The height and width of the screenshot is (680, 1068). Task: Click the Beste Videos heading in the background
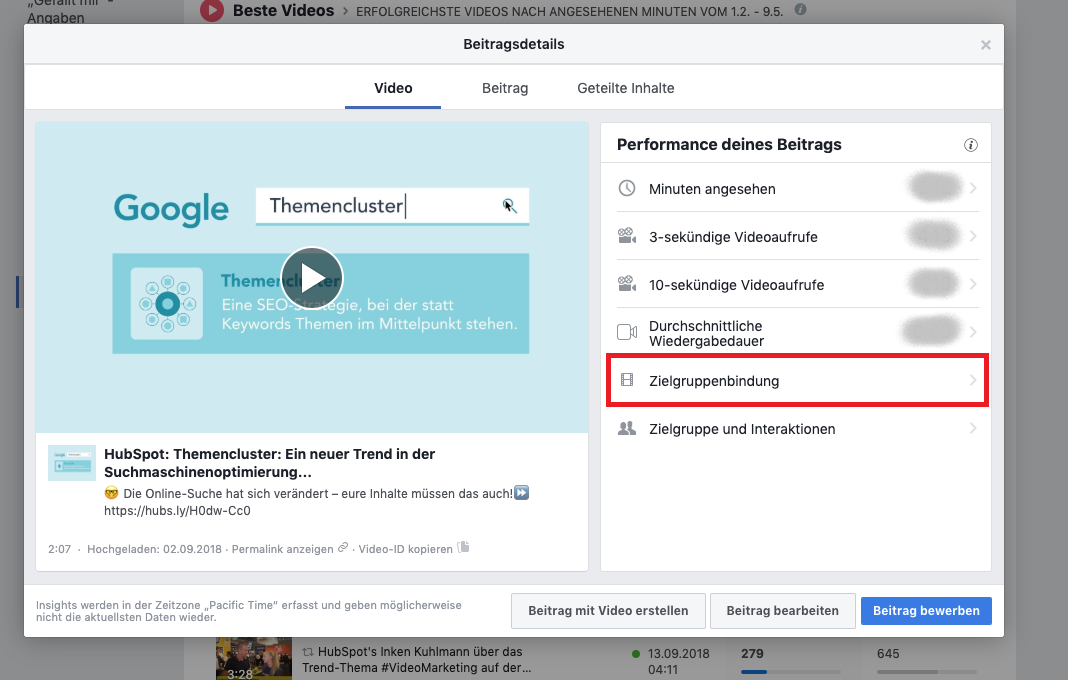click(283, 10)
